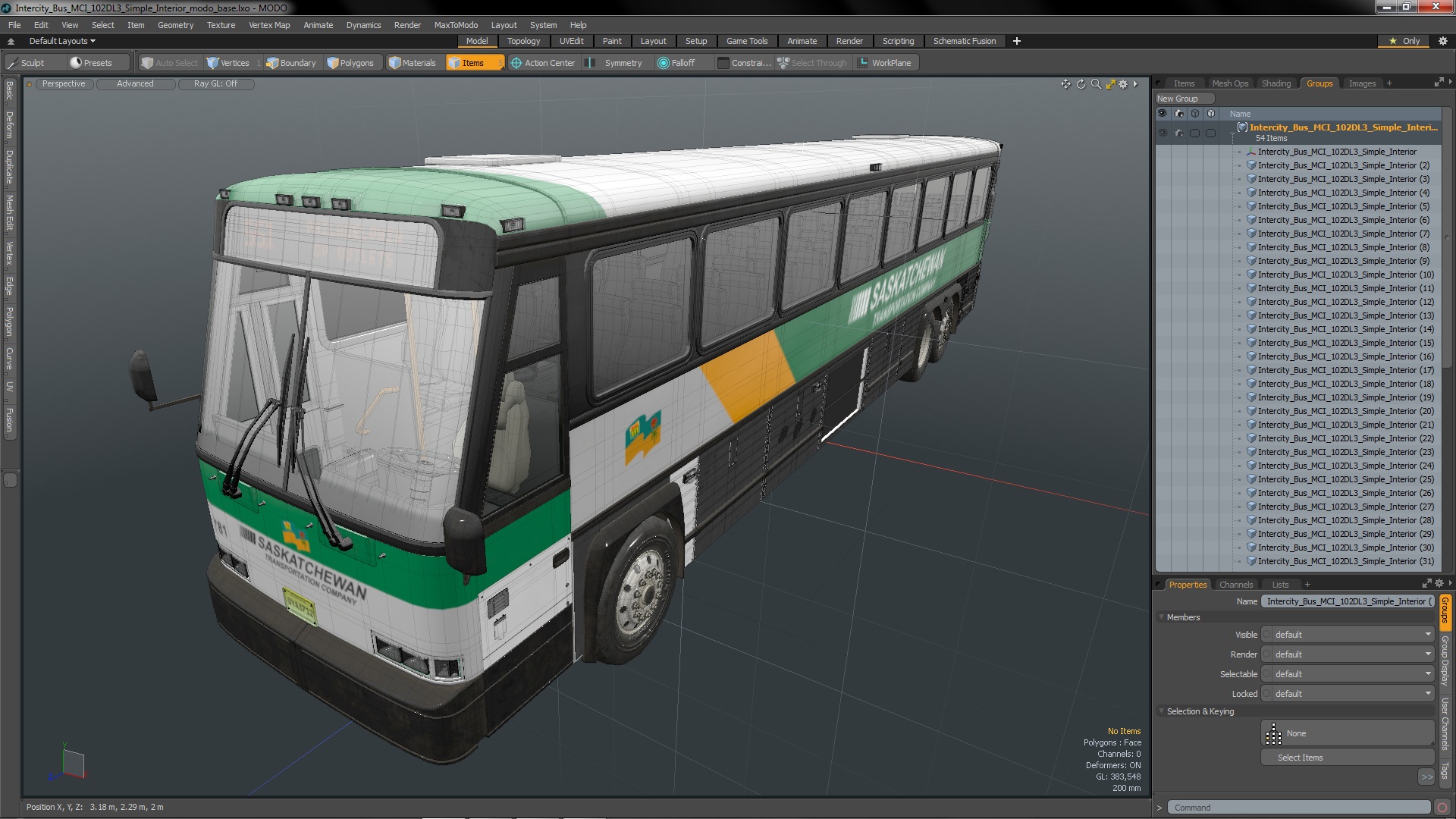The width and height of the screenshot is (1456, 819).
Task: Maximize the 3D viewport with the expand icon
Action: (x=1110, y=84)
